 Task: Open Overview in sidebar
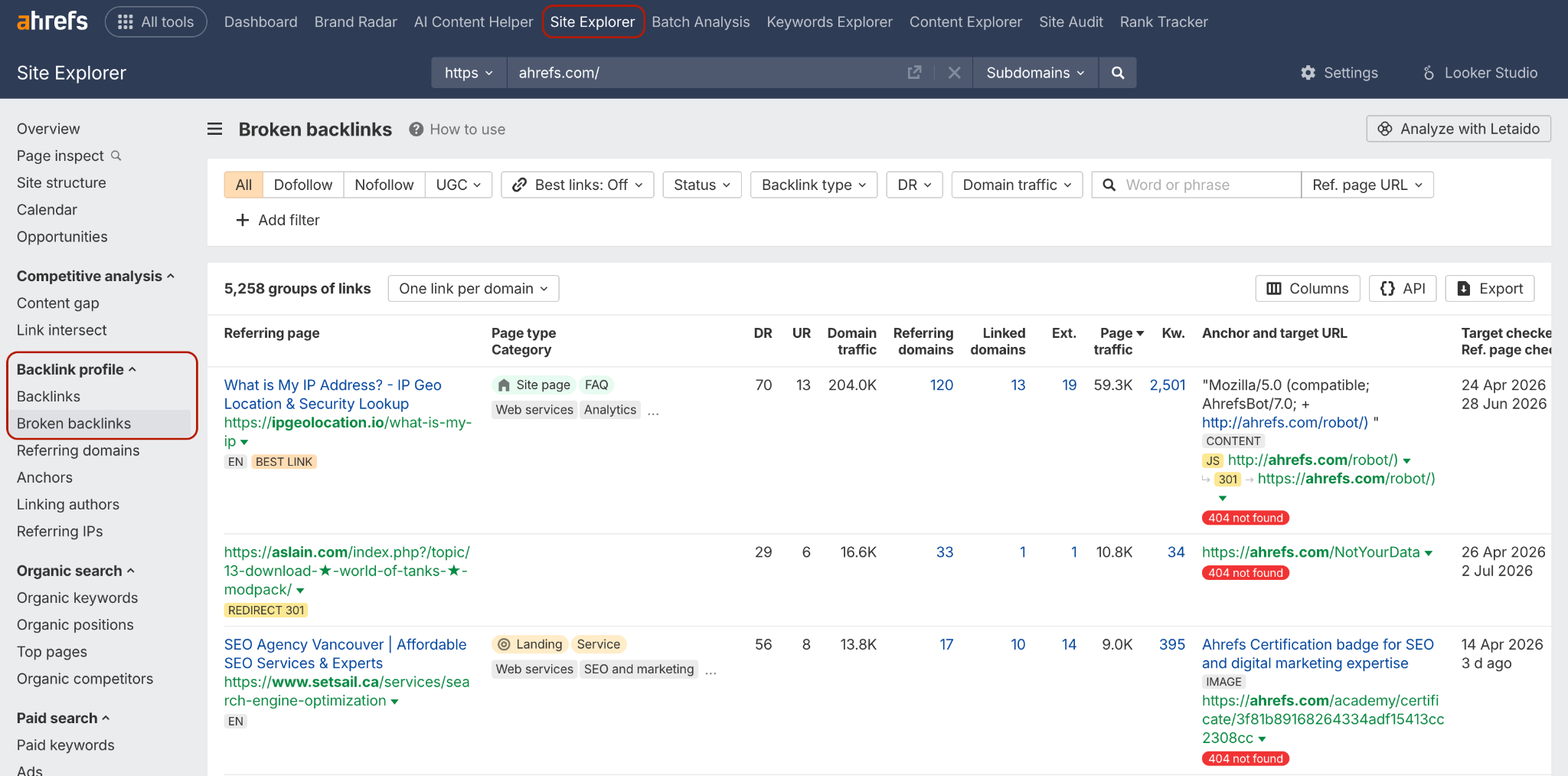click(48, 129)
